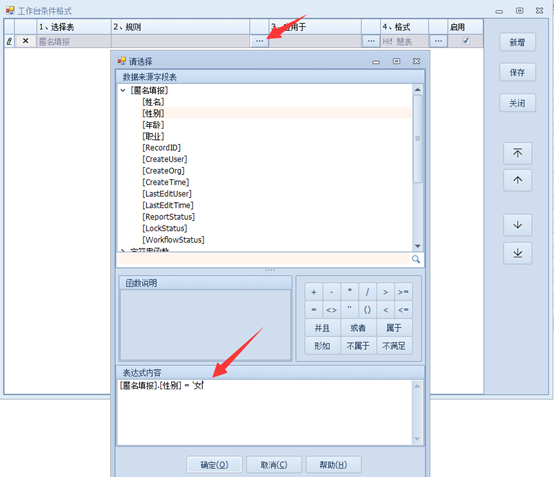Collapse the [匿名填报] tree node

[x=123, y=90]
